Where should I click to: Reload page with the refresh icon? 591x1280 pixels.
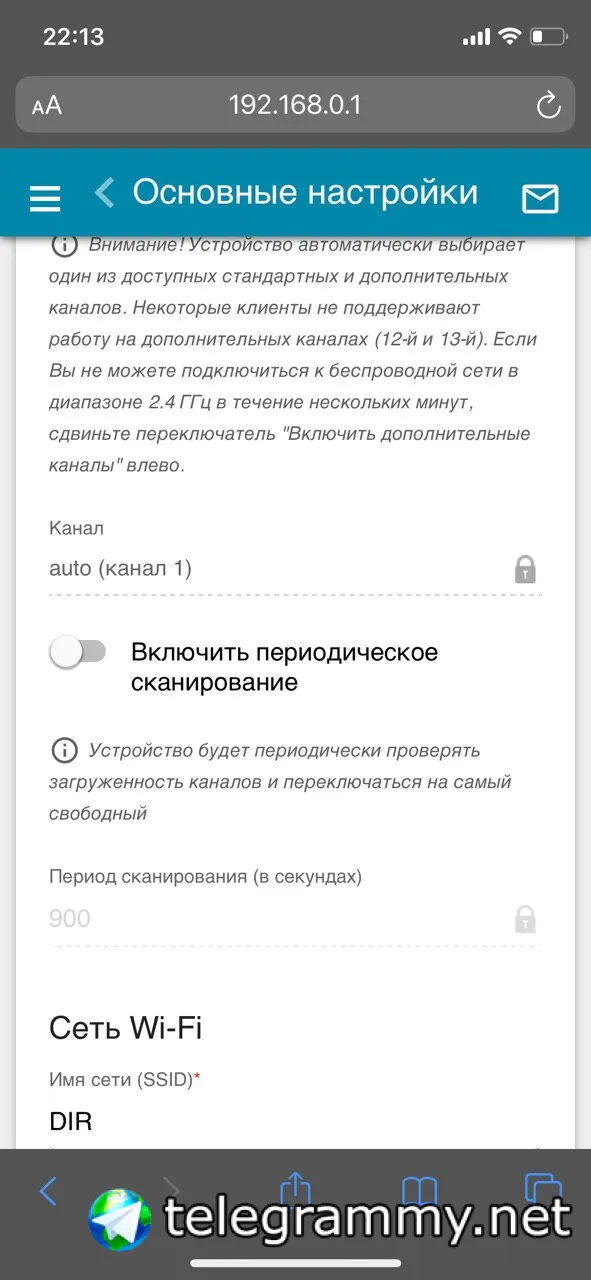point(548,104)
